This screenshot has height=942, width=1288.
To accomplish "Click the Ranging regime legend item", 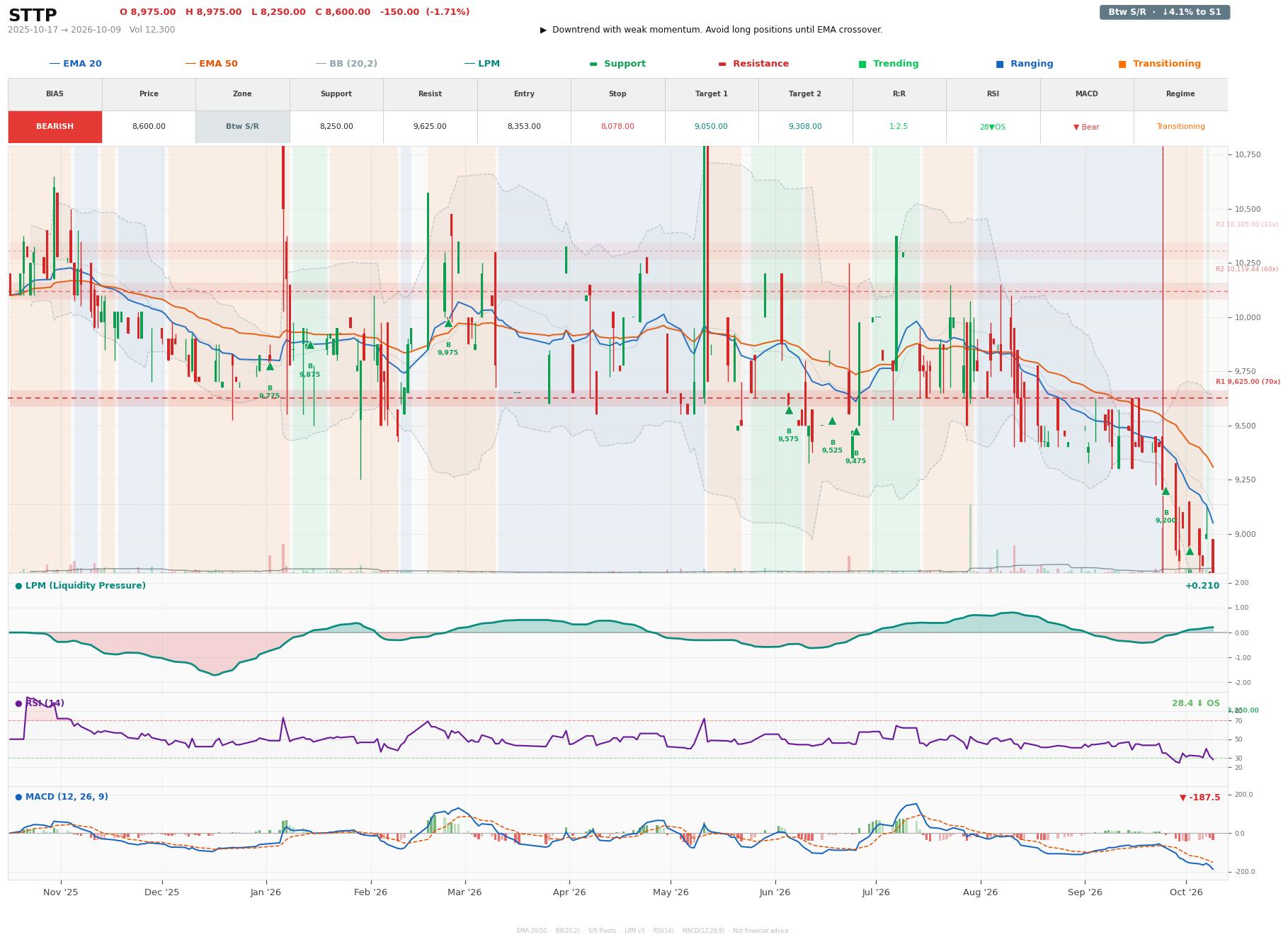I will click(1025, 64).
